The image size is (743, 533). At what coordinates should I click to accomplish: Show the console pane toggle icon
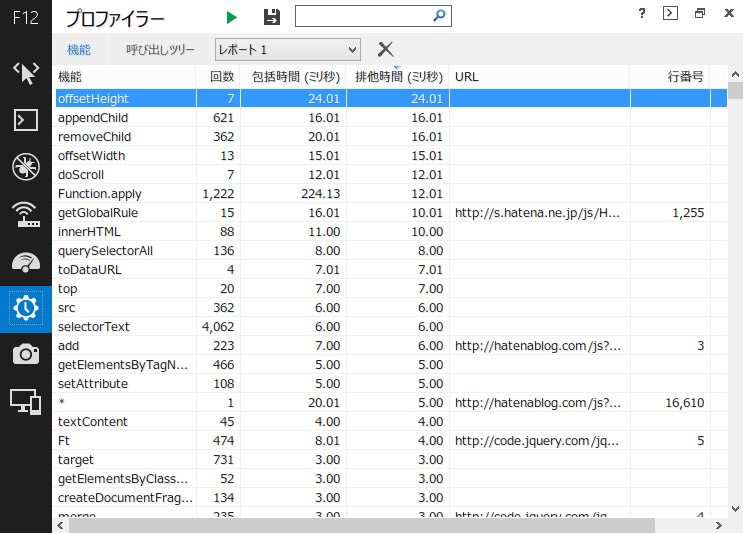670,13
